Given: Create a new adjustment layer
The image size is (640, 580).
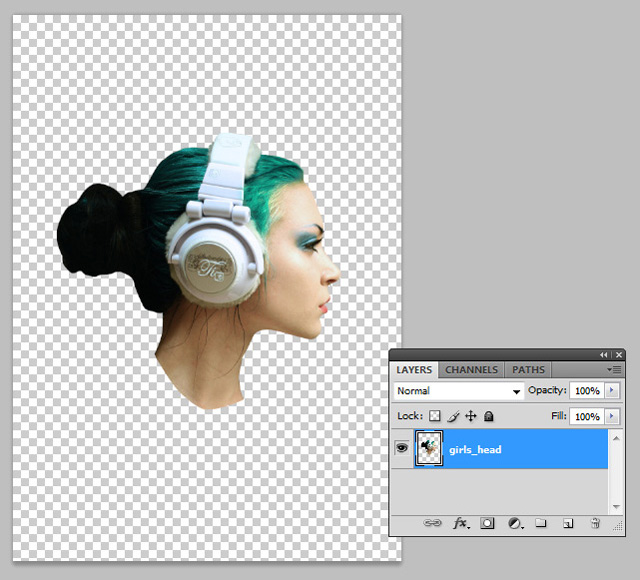Looking at the screenshot, I should (514, 523).
